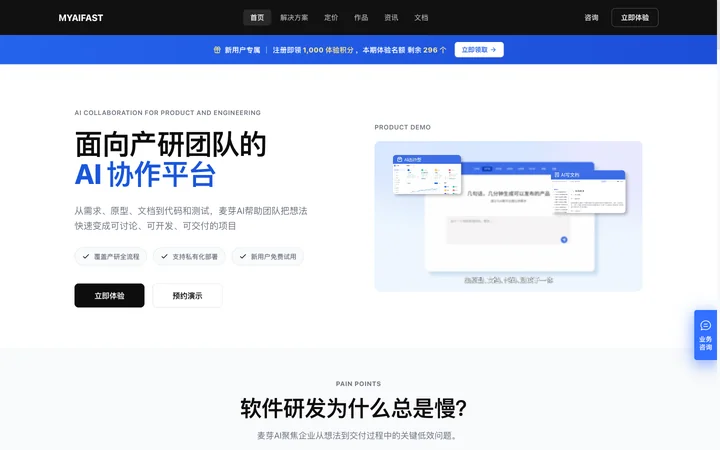The width and height of the screenshot is (720, 450).
Task: Click the header 立即体验 outlined button
Action: click(x=635, y=18)
